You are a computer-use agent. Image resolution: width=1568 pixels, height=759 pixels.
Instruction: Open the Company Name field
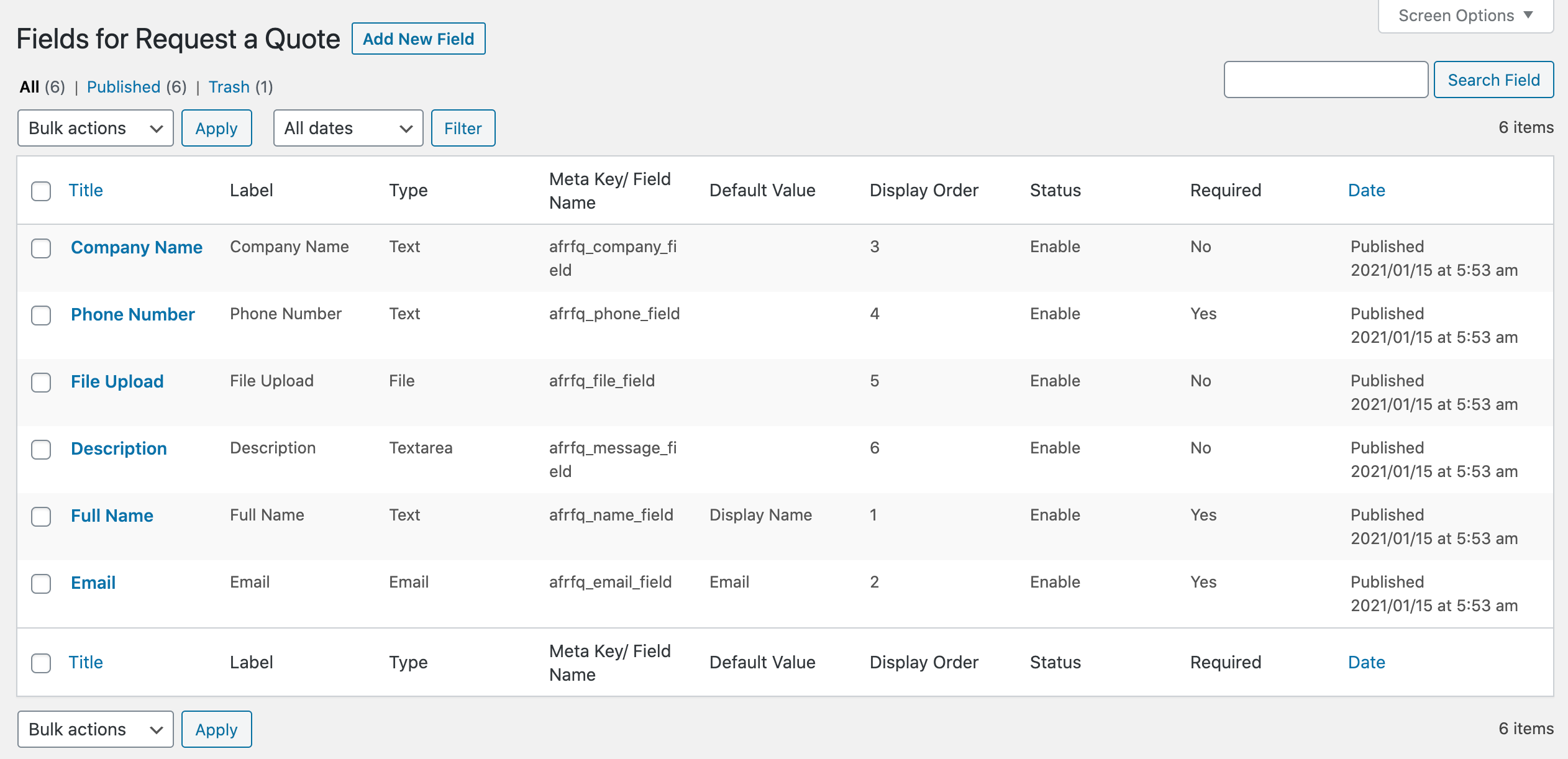137,247
